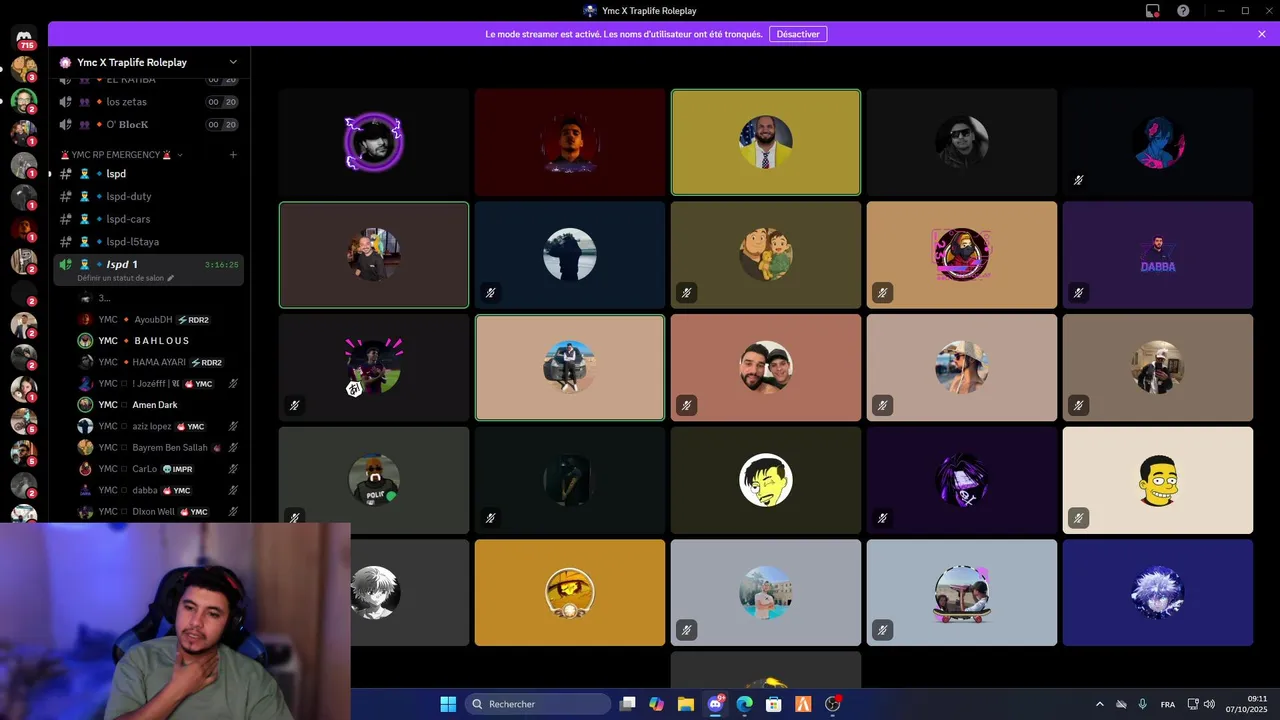Focus the olive tile with cartoon couple avatar
This screenshot has width=1280, height=720.
point(766,255)
